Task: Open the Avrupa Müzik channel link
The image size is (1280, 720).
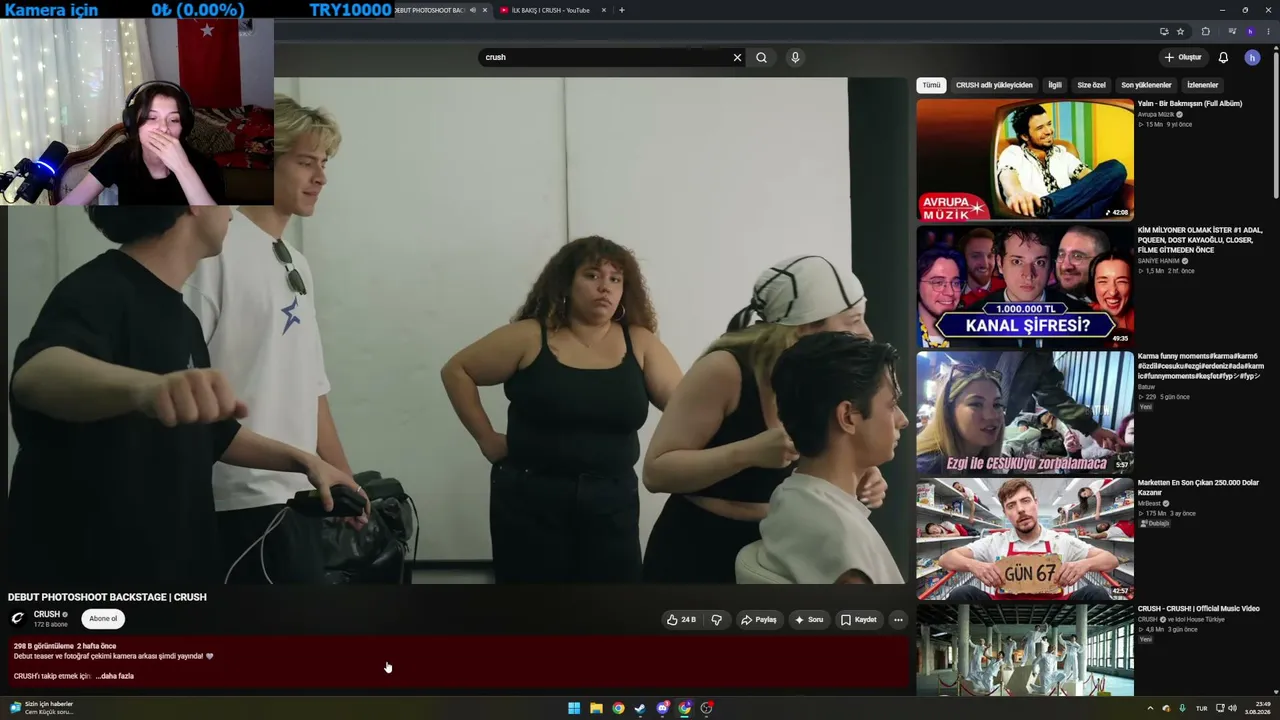Action: click(1156, 115)
